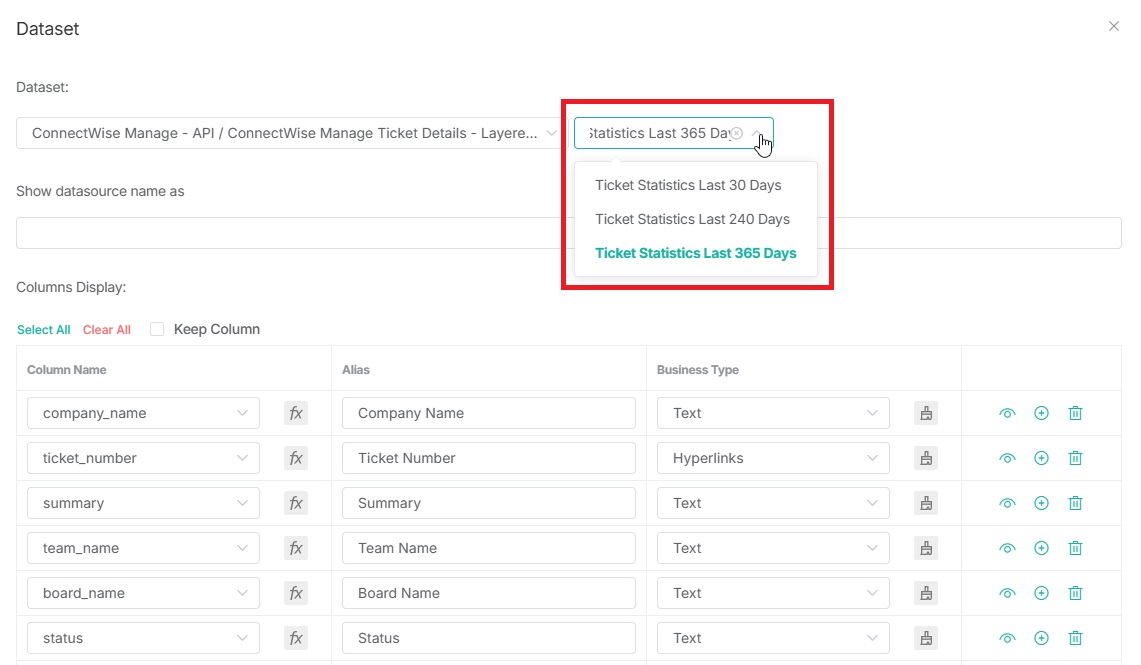Viewport: 1141px width, 665px height.
Task: Delete the summary column row
Action: point(1075,503)
